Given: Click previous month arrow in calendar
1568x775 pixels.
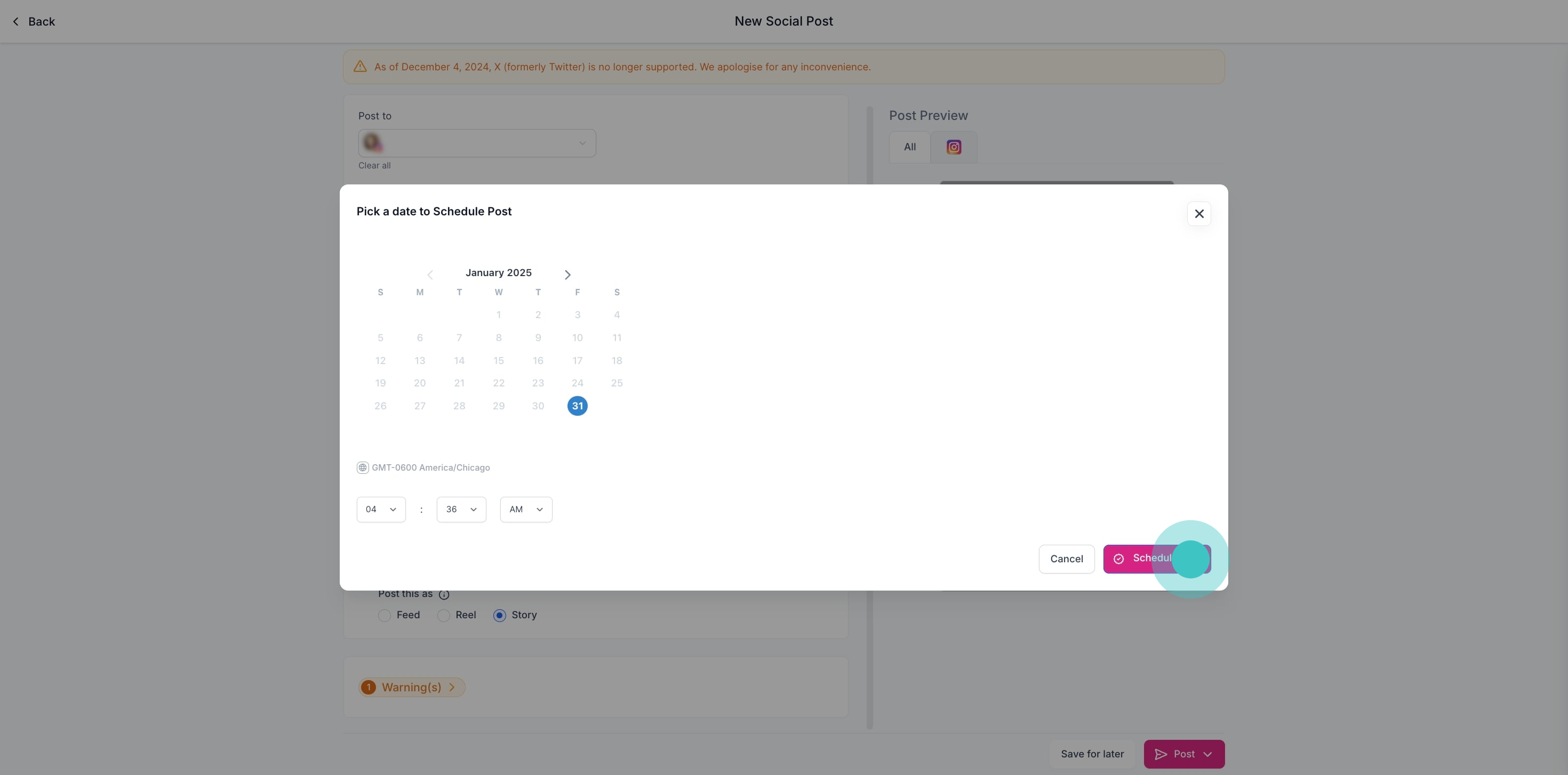Looking at the screenshot, I should [x=430, y=275].
